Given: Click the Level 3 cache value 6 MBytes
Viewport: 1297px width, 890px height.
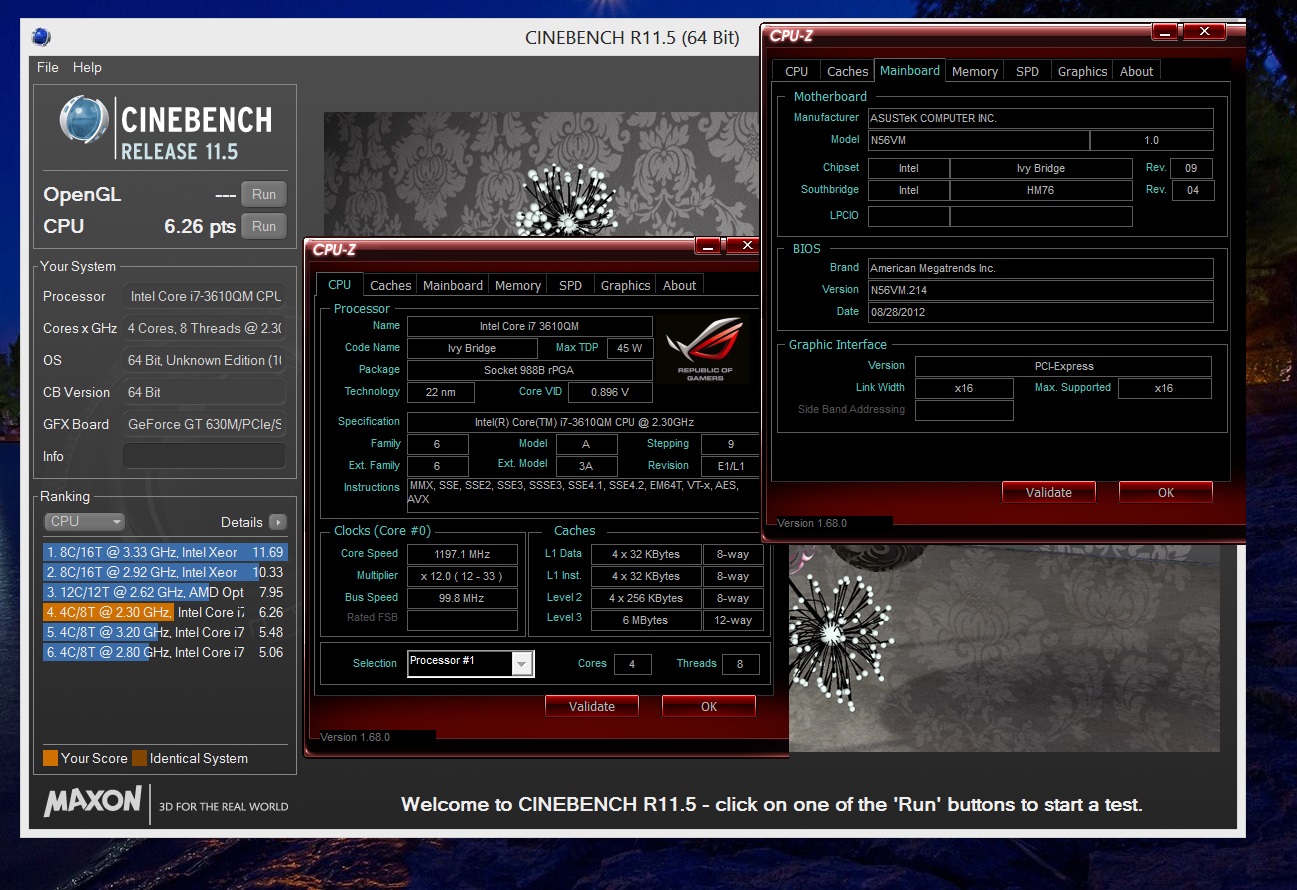Looking at the screenshot, I should pos(646,620).
